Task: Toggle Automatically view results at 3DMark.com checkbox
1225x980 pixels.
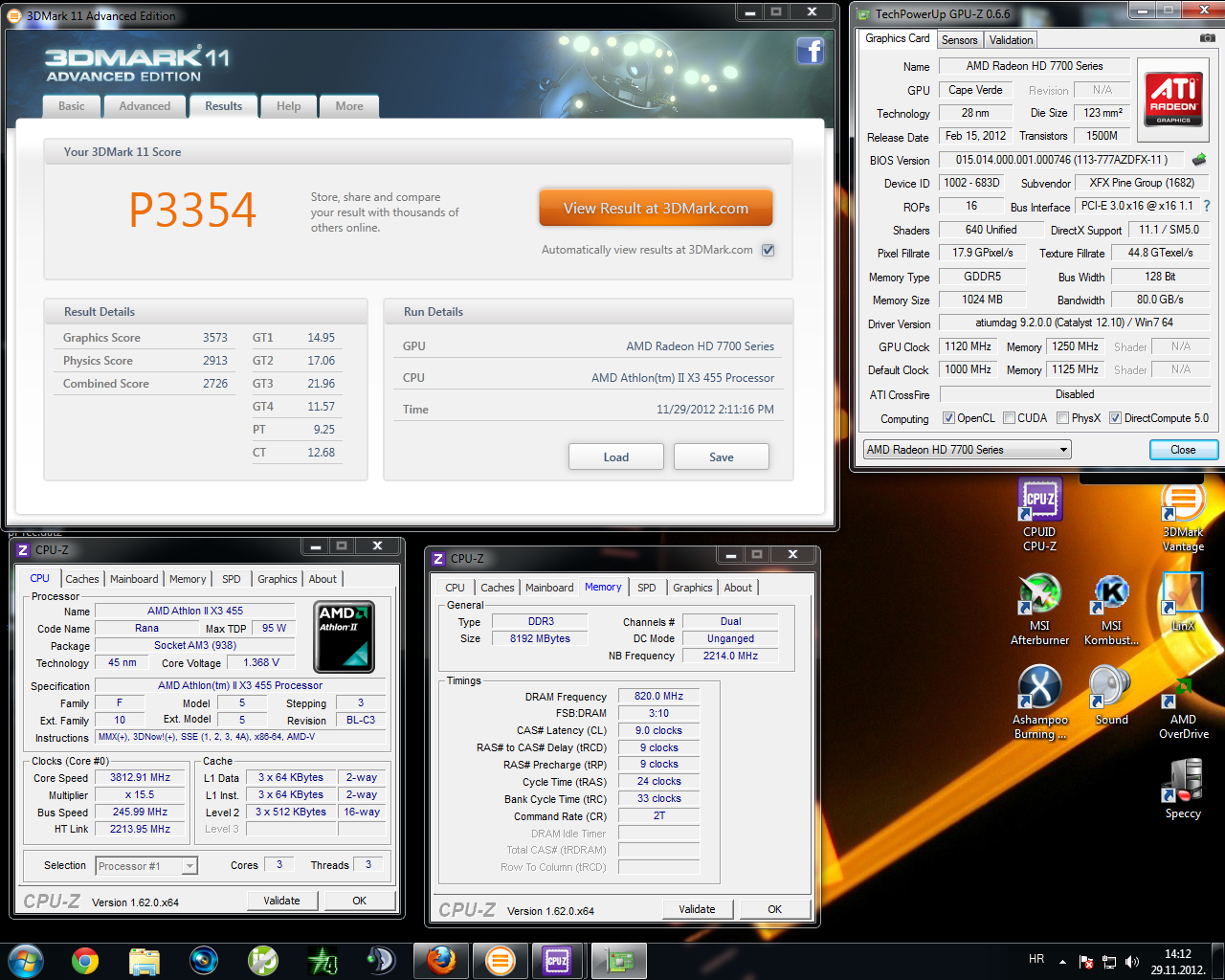Action: coord(768,250)
